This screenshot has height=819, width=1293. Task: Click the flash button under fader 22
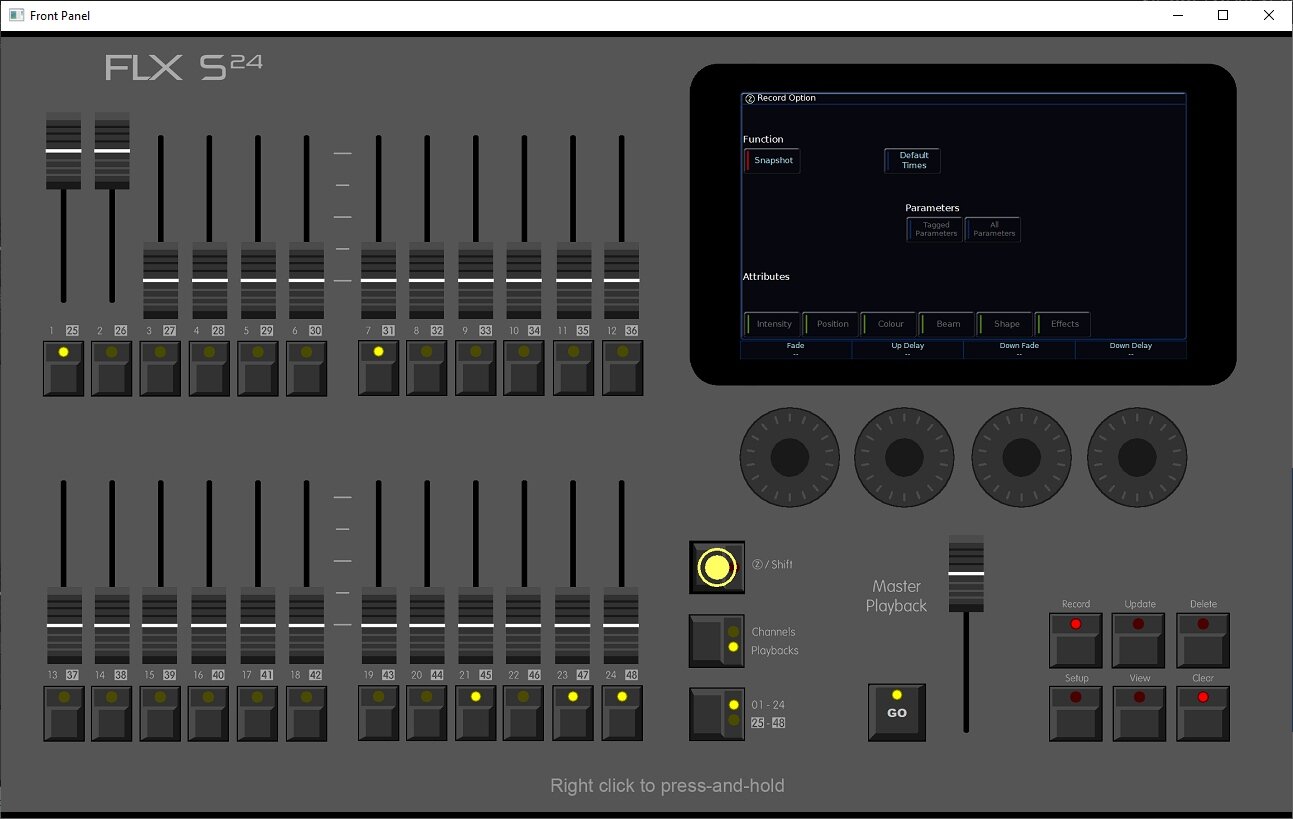(524, 713)
